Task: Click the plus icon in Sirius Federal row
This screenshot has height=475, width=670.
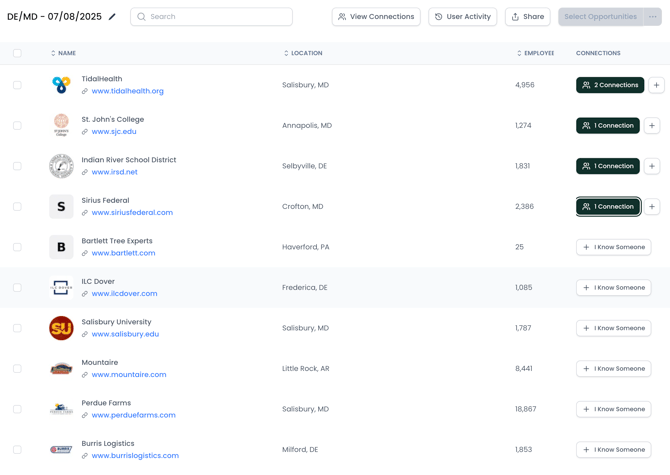Action: (x=652, y=207)
